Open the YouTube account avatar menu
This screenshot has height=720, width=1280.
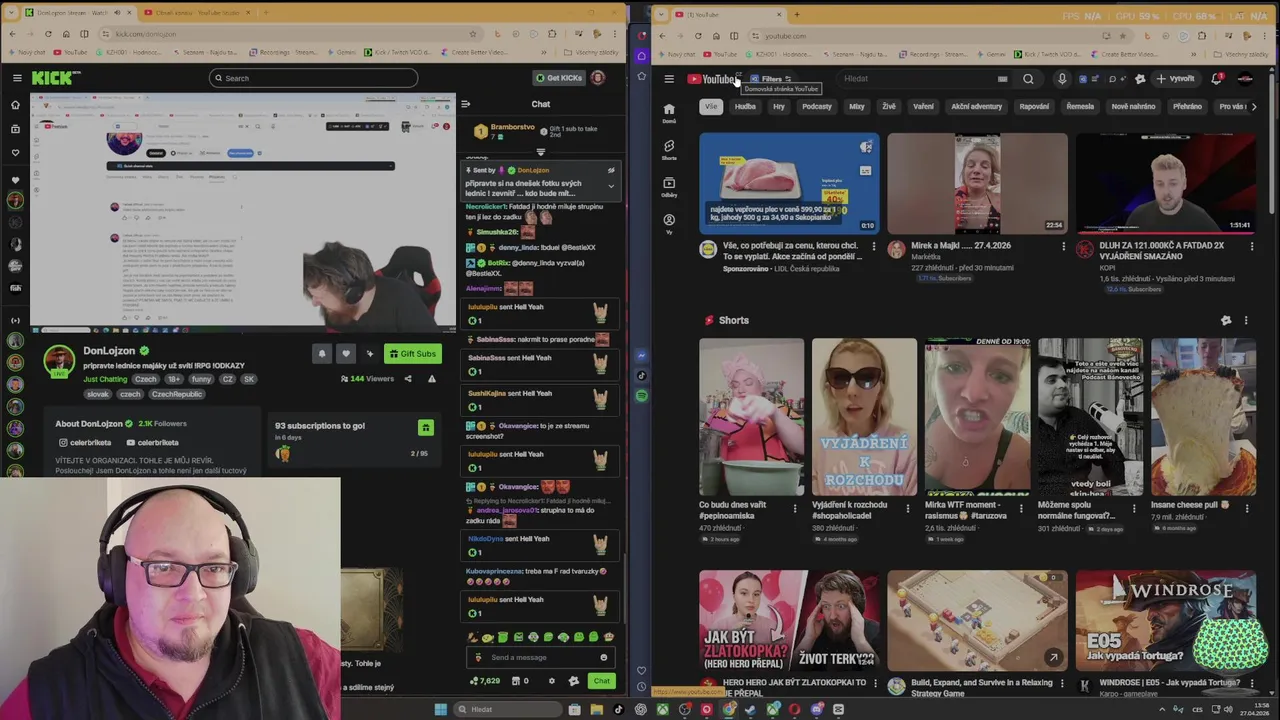(x=1245, y=79)
